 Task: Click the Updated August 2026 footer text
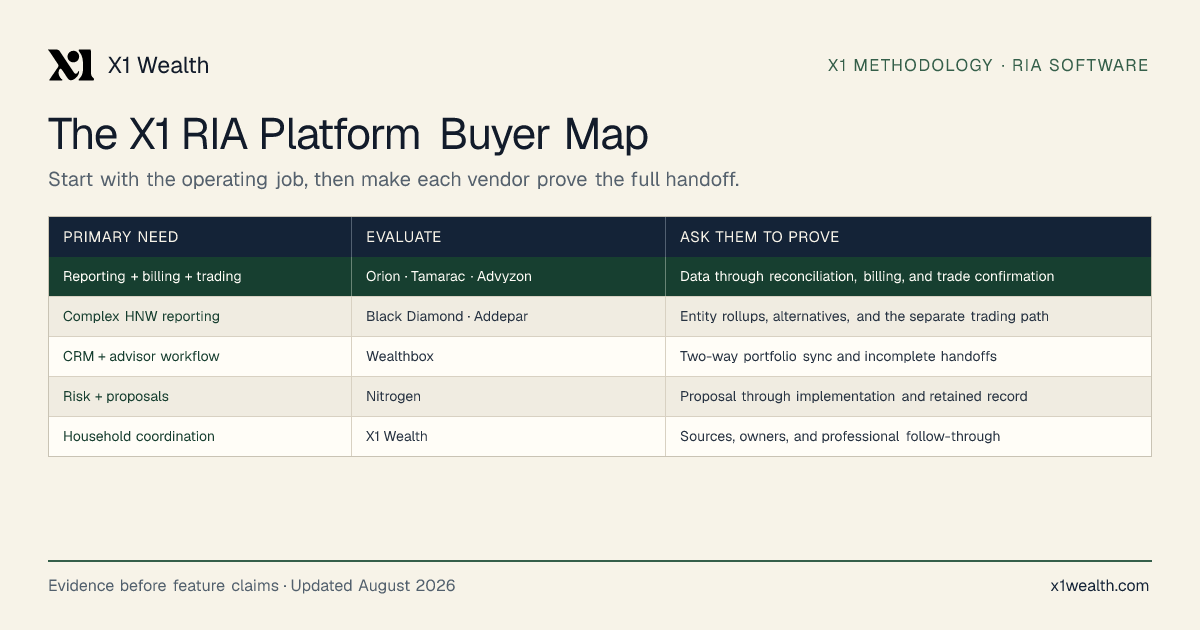pyautogui.click(x=373, y=586)
